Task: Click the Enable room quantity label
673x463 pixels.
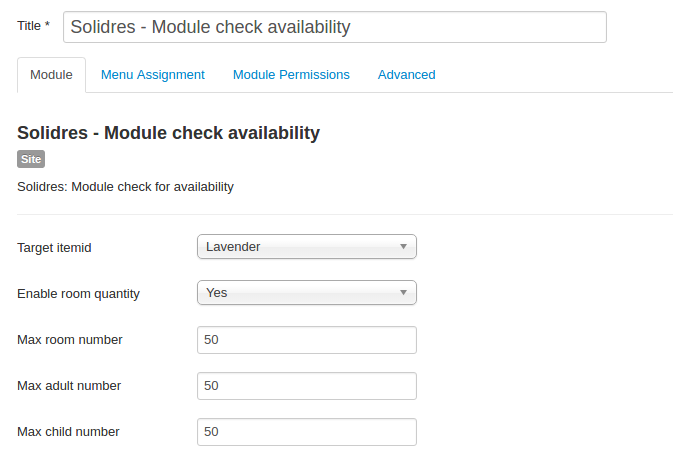Action: [x=79, y=294]
